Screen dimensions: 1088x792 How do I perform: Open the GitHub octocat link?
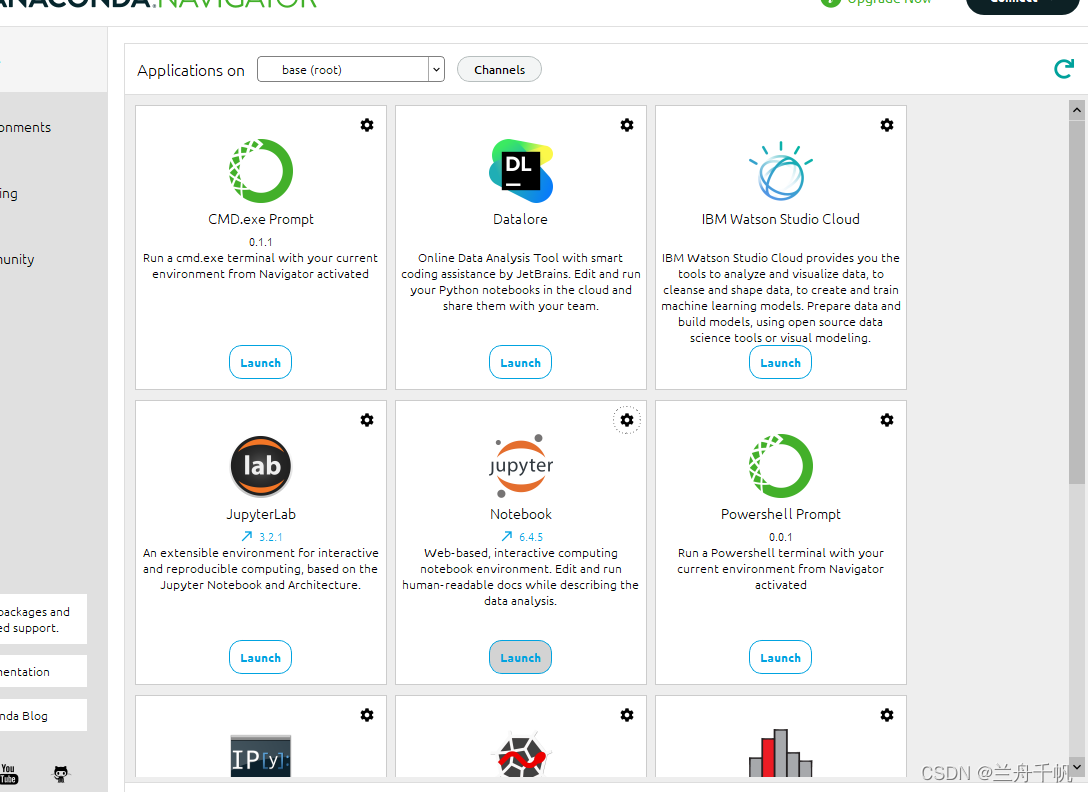pyautogui.click(x=61, y=774)
